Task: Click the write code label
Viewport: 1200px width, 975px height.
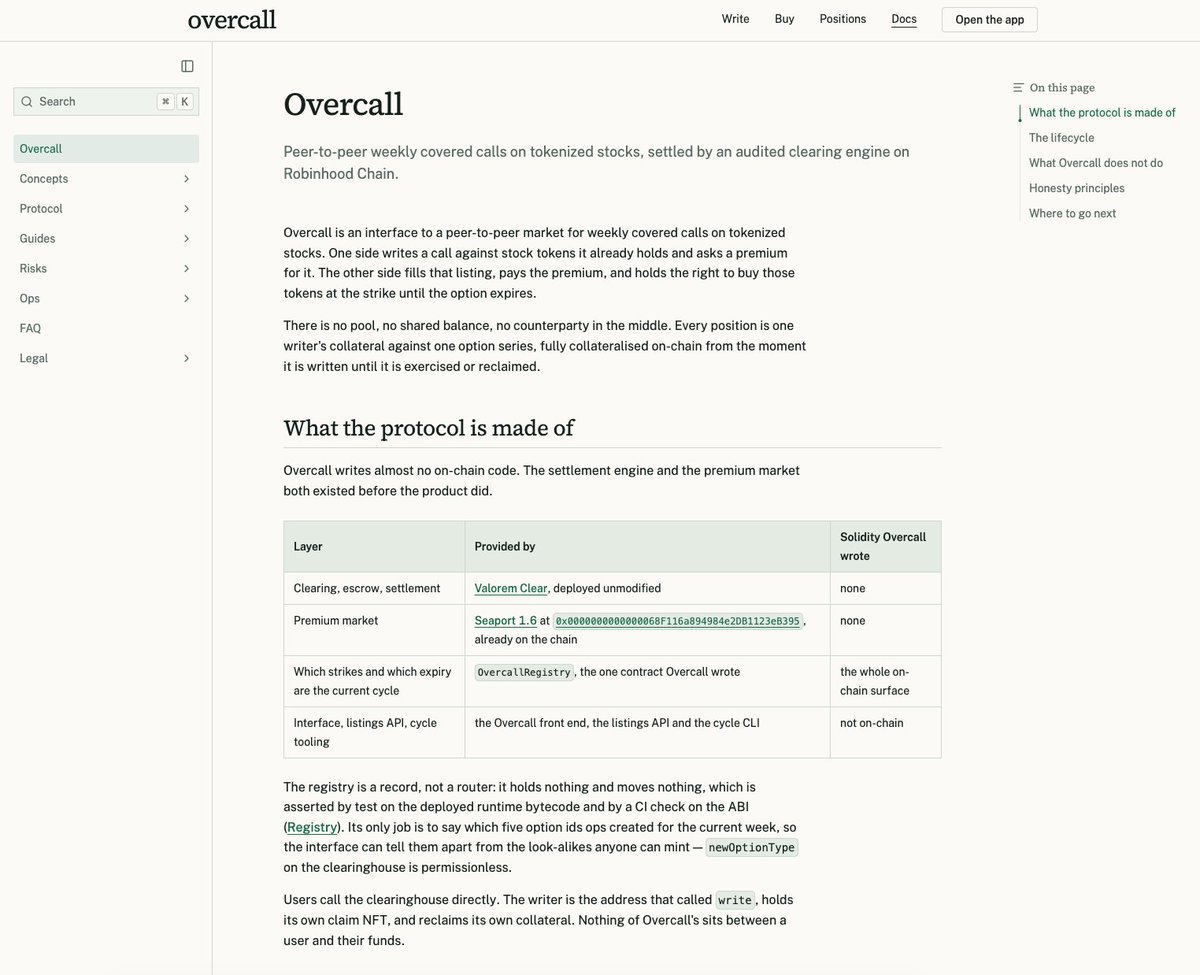Action: pos(735,900)
